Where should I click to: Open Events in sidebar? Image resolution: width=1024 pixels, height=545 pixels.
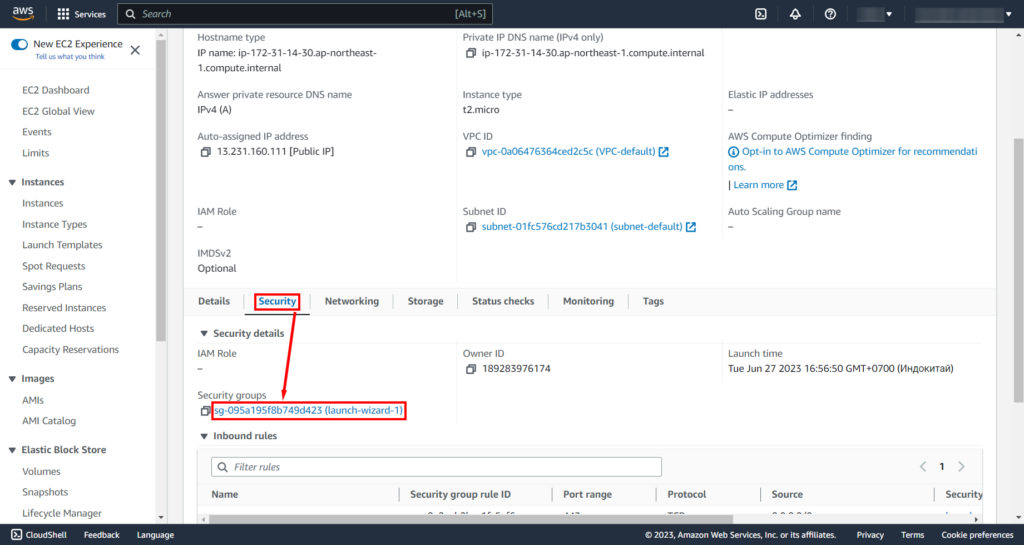tap(37, 132)
